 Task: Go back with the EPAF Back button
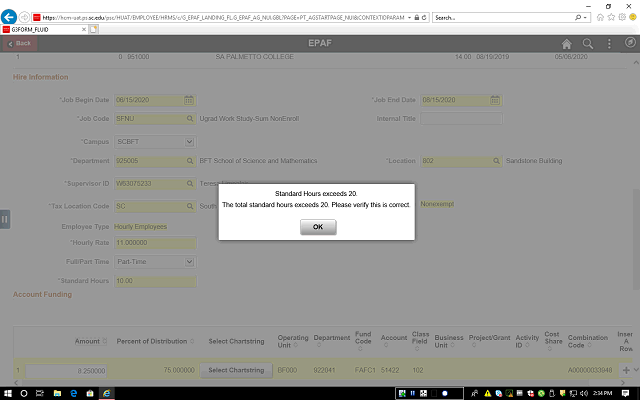20,43
